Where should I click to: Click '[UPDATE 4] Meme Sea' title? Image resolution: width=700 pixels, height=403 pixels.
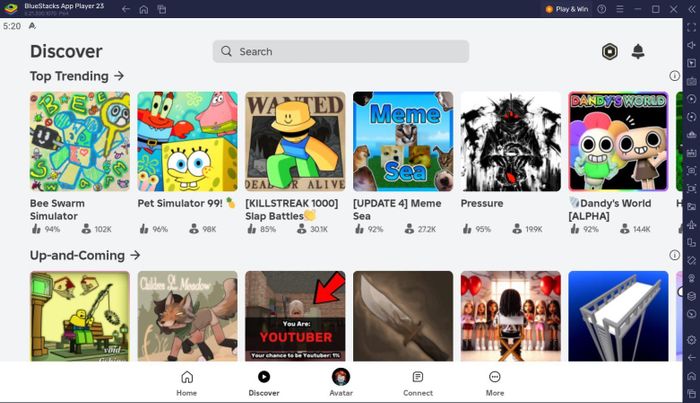tap(397, 209)
